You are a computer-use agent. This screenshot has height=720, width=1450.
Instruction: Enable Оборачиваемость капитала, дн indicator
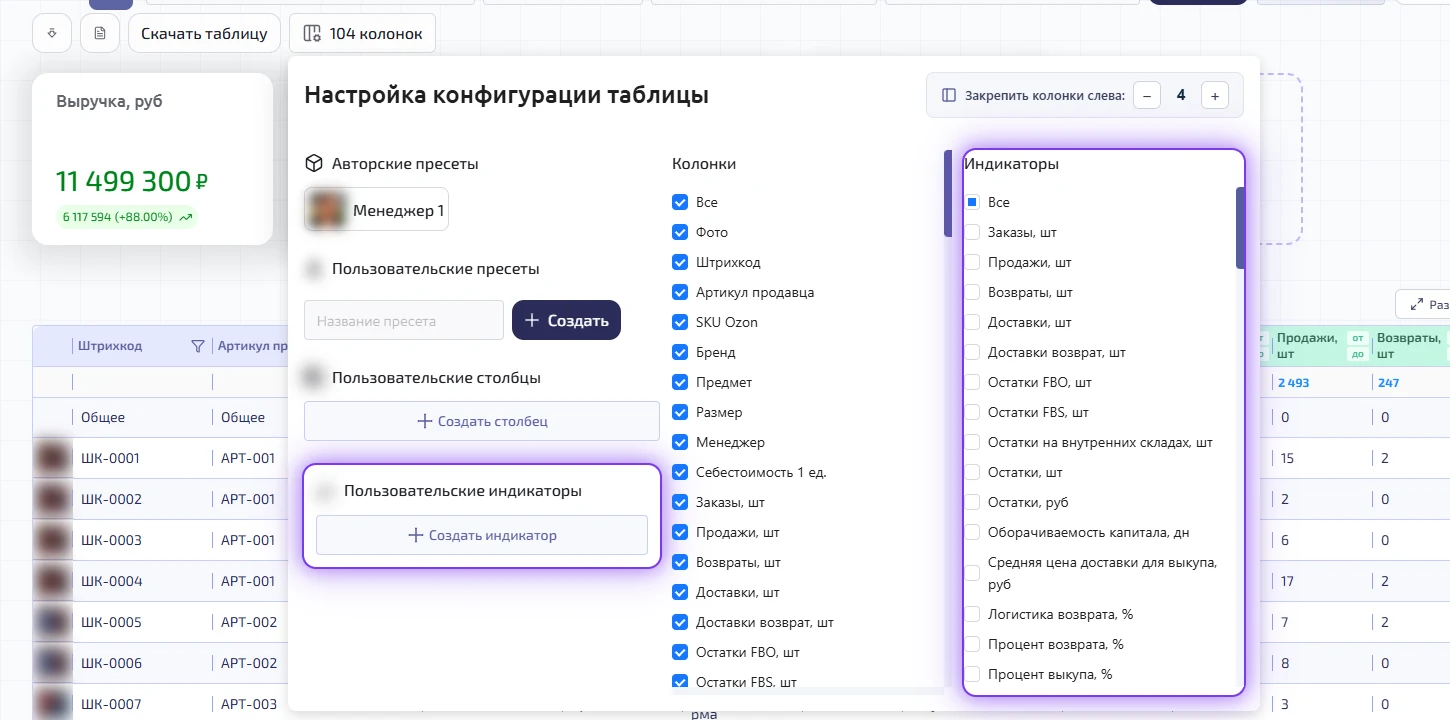point(972,532)
